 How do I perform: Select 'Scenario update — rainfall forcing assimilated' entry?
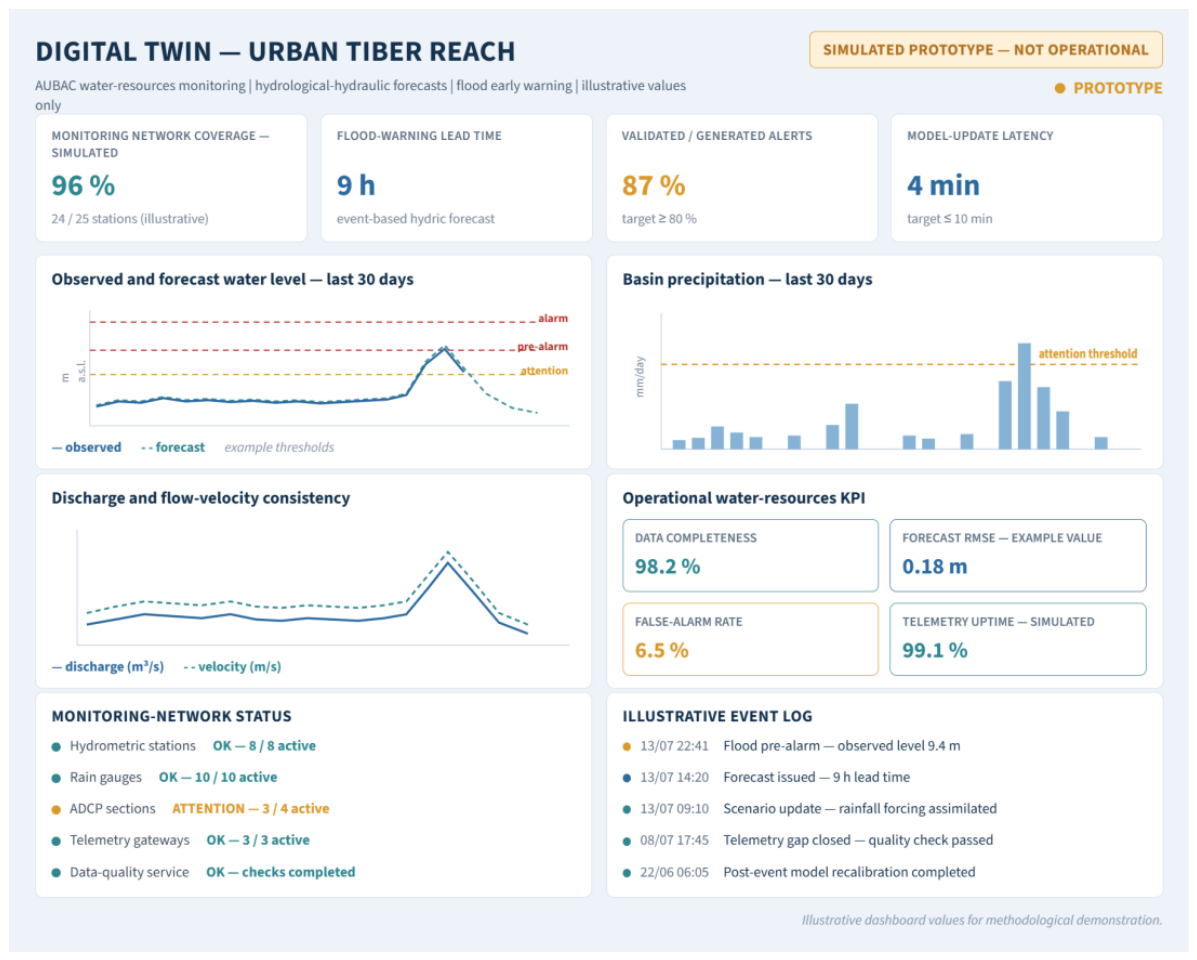(860, 809)
